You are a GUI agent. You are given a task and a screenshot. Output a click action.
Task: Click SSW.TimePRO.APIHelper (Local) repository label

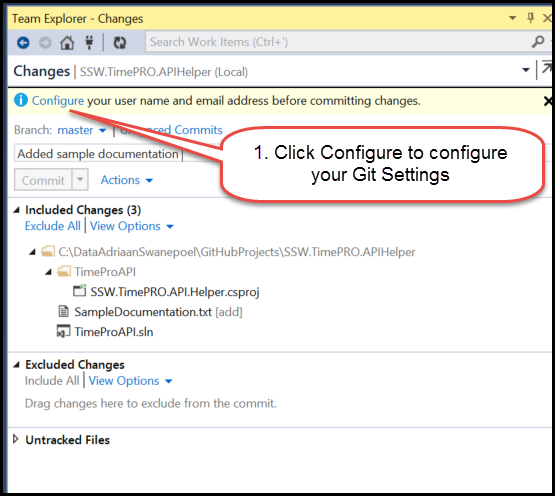pyautogui.click(x=164, y=72)
